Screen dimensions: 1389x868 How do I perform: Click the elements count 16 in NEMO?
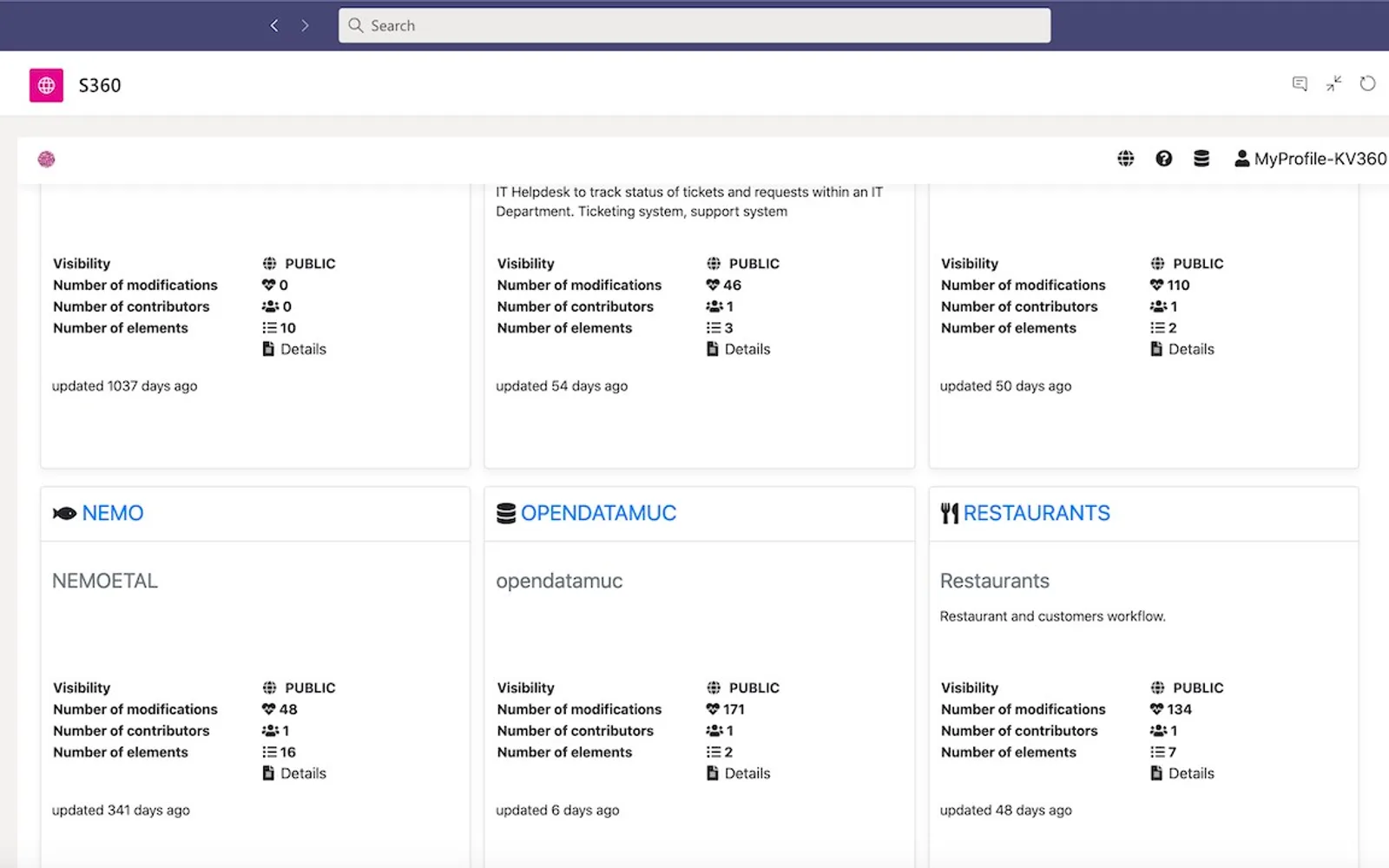288,752
